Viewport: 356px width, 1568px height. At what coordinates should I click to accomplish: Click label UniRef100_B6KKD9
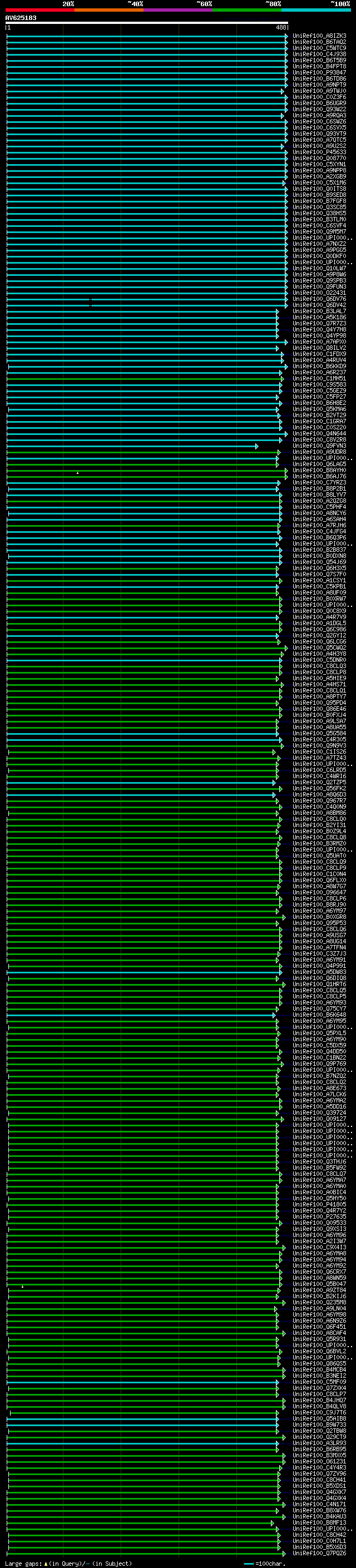point(319,367)
